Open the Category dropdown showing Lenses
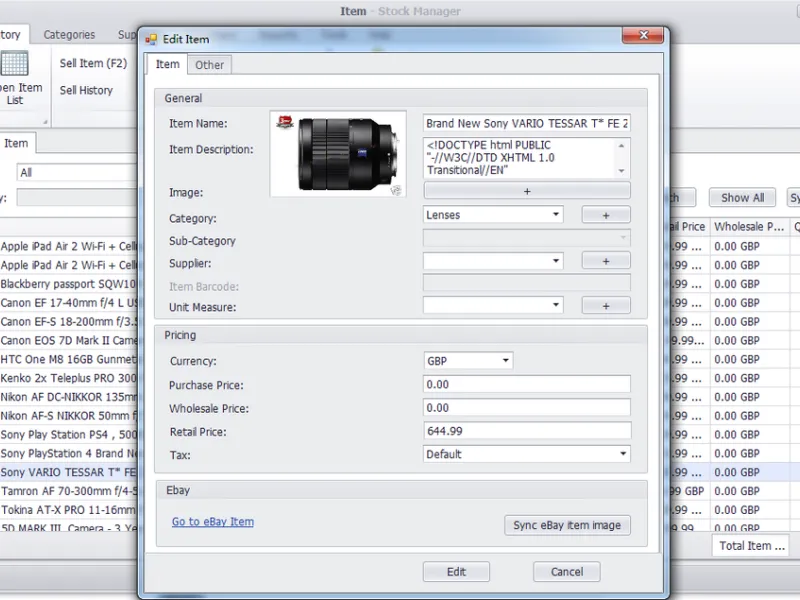This screenshot has width=800, height=600. pyautogui.click(x=493, y=215)
